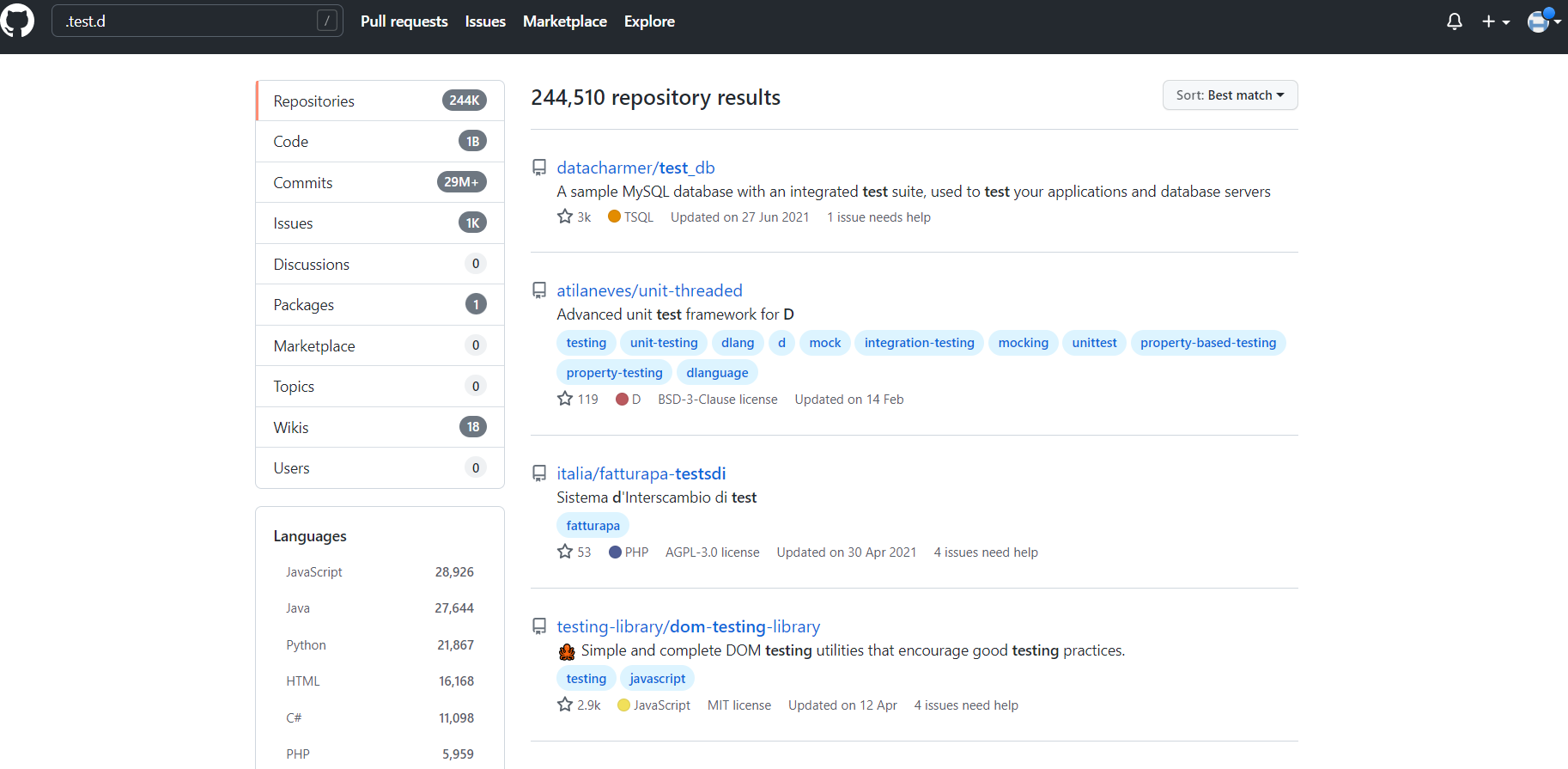Click the mocking topic tag
The height and width of the screenshot is (769, 1568).
coord(1024,343)
